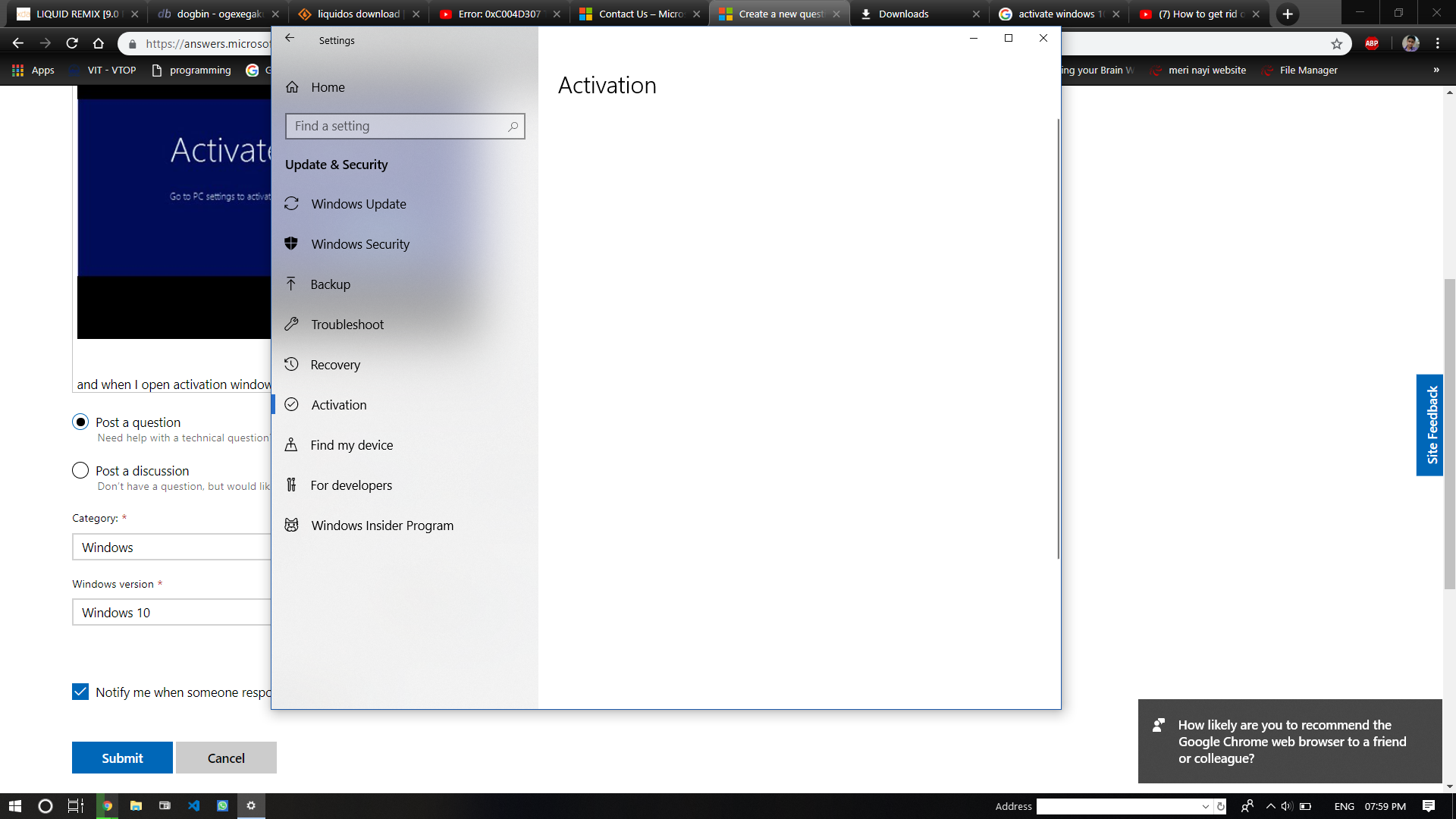
Task: Open the Windows Start menu
Action: (x=15, y=806)
